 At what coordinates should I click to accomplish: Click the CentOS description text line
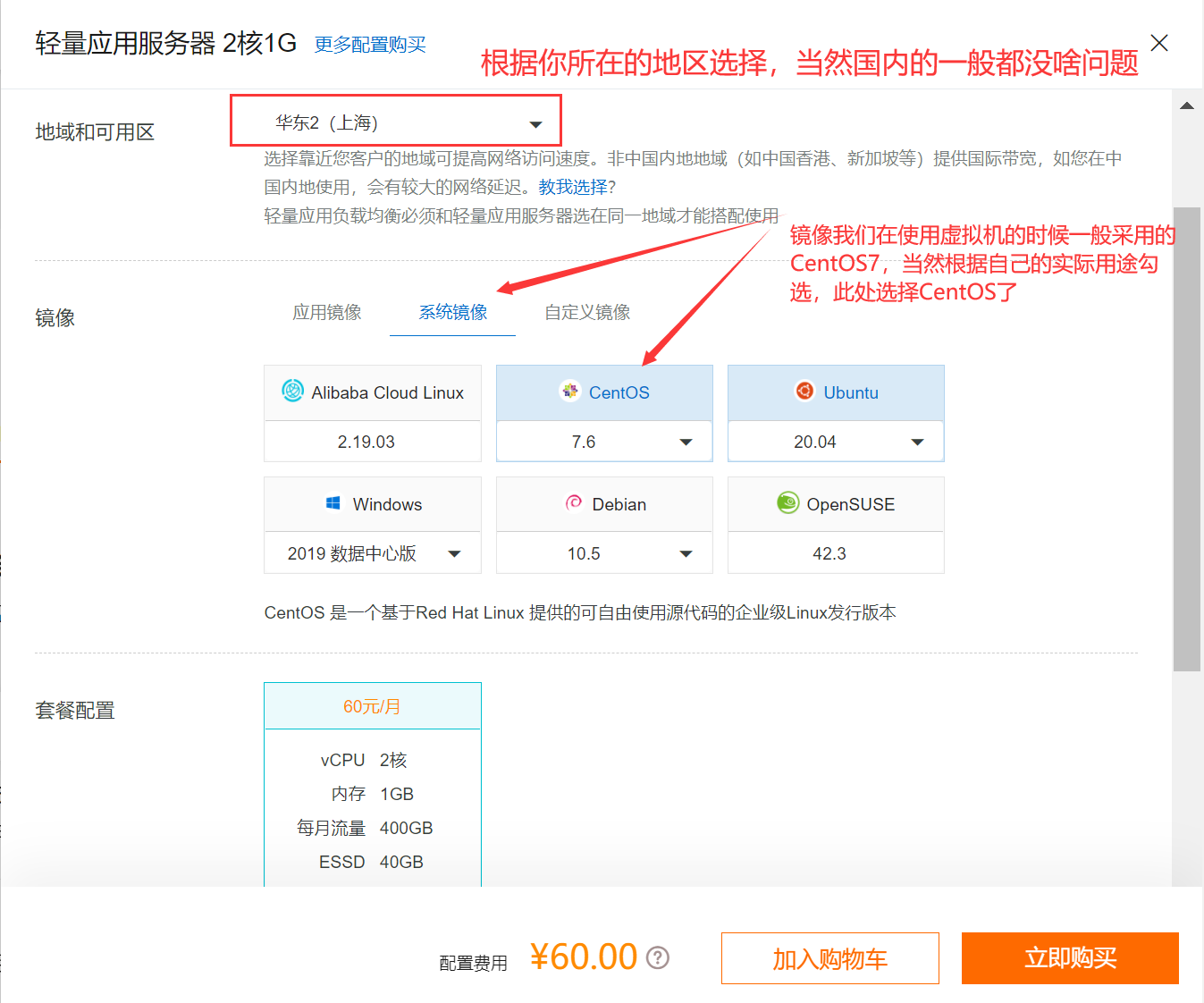coord(580,612)
